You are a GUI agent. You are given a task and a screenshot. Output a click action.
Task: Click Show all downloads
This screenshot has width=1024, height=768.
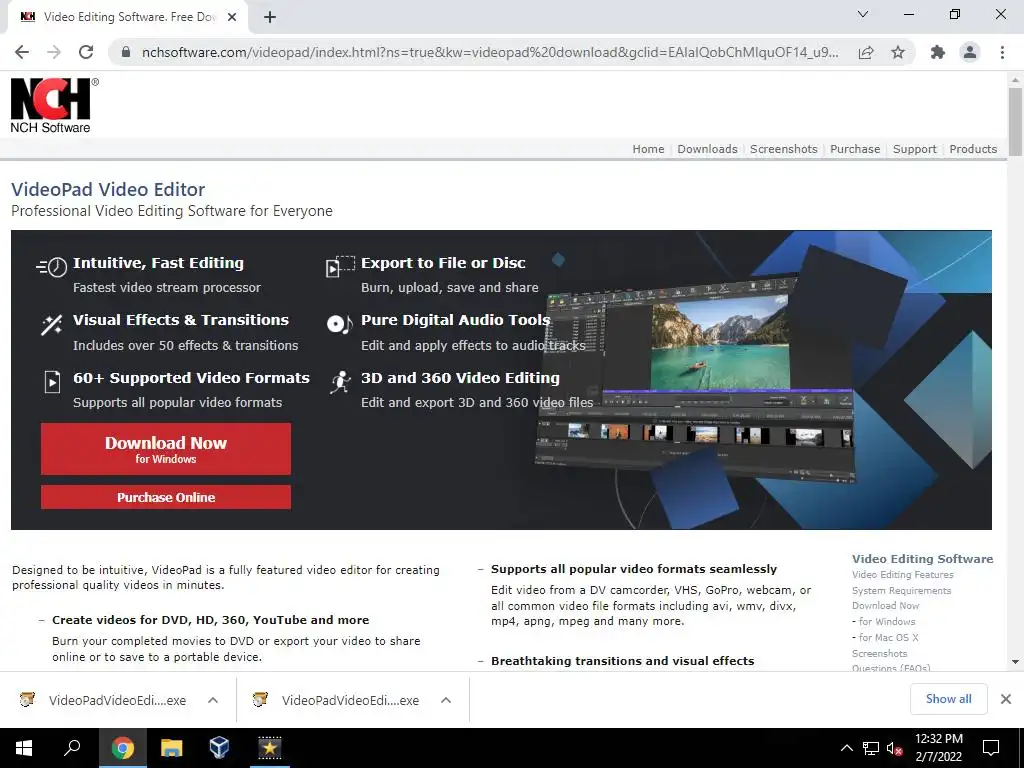click(948, 699)
